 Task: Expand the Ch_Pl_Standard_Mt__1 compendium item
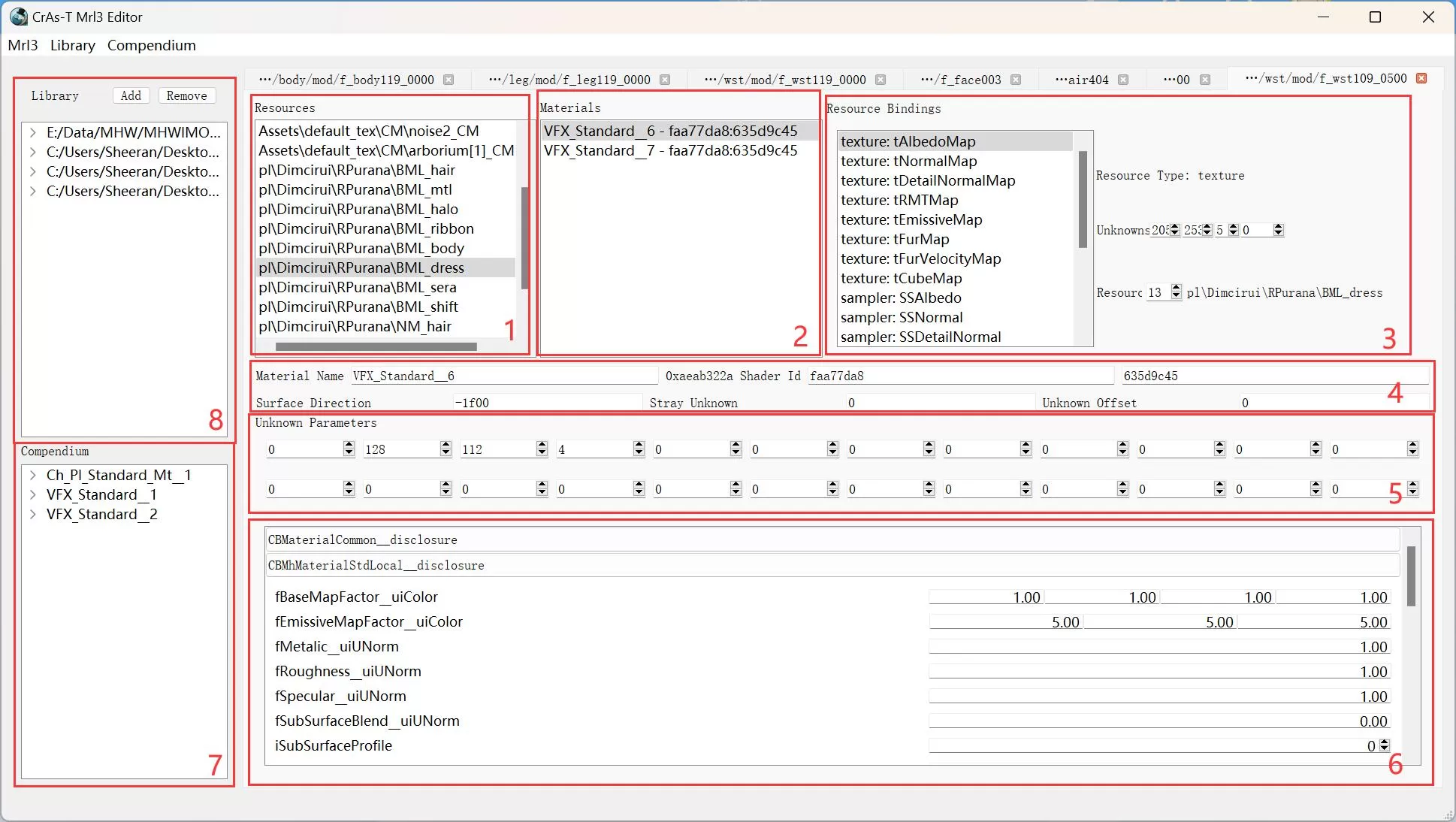(x=33, y=475)
